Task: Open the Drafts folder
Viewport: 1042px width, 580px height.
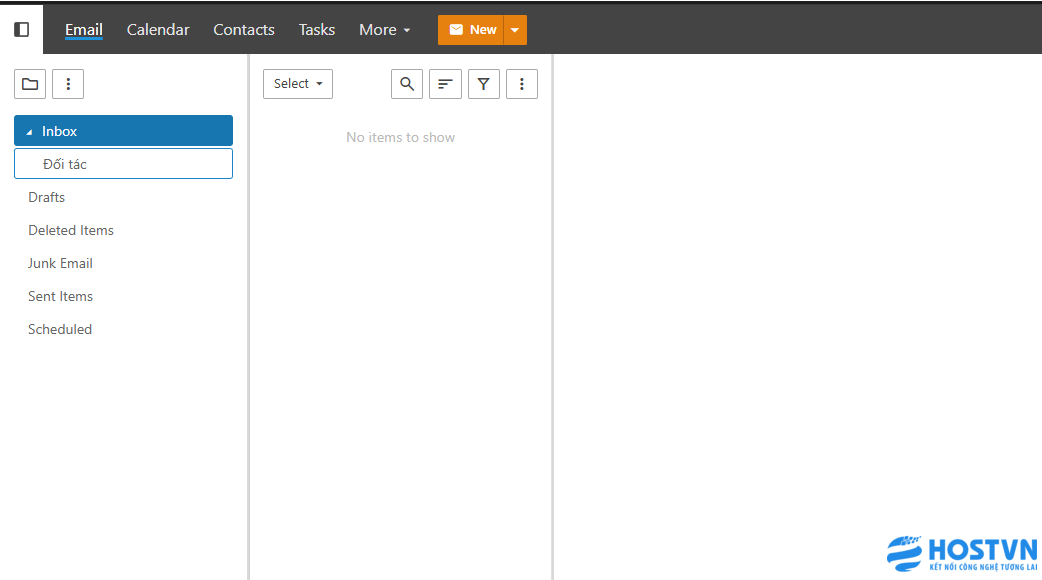Action: point(47,197)
